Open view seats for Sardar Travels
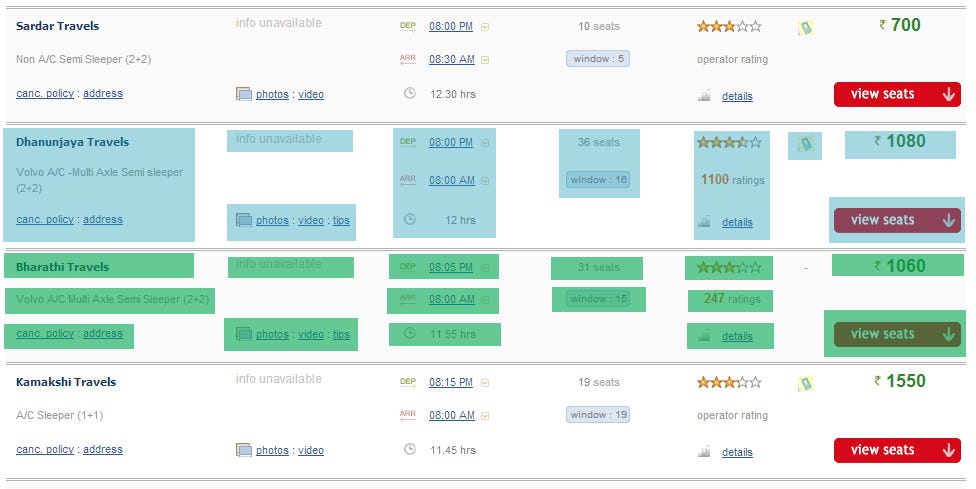 point(897,94)
